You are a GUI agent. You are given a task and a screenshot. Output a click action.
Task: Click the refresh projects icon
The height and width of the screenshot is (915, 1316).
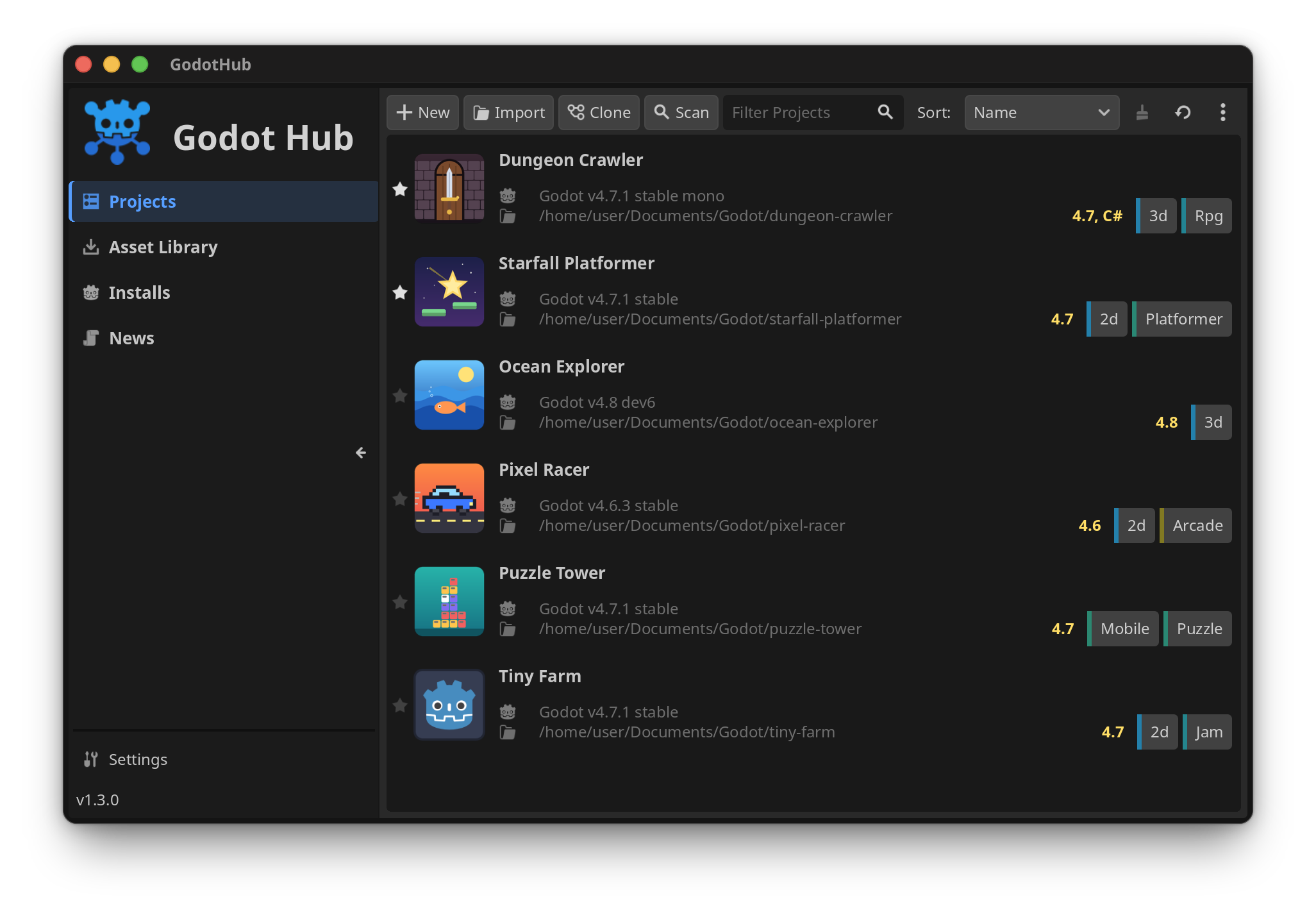pyautogui.click(x=1183, y=113)
